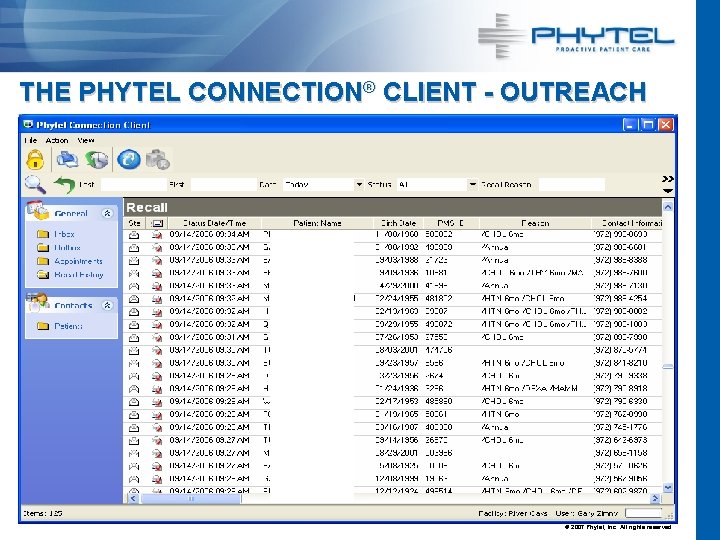Click the Contacts panel person icon
The width and height of the screenshot is (720, 540).
coord(38,303)
